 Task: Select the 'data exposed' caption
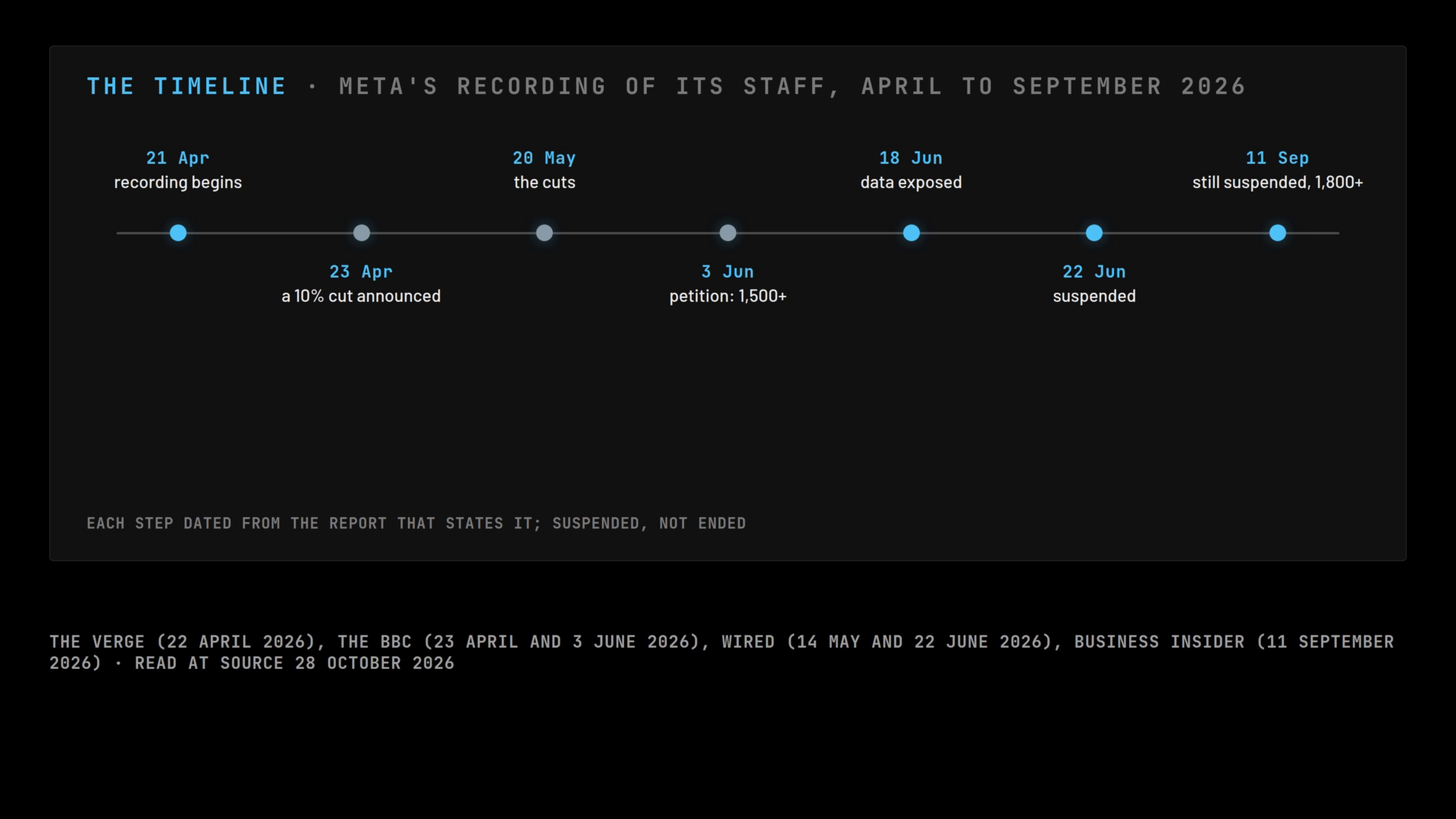pos(911,182)
